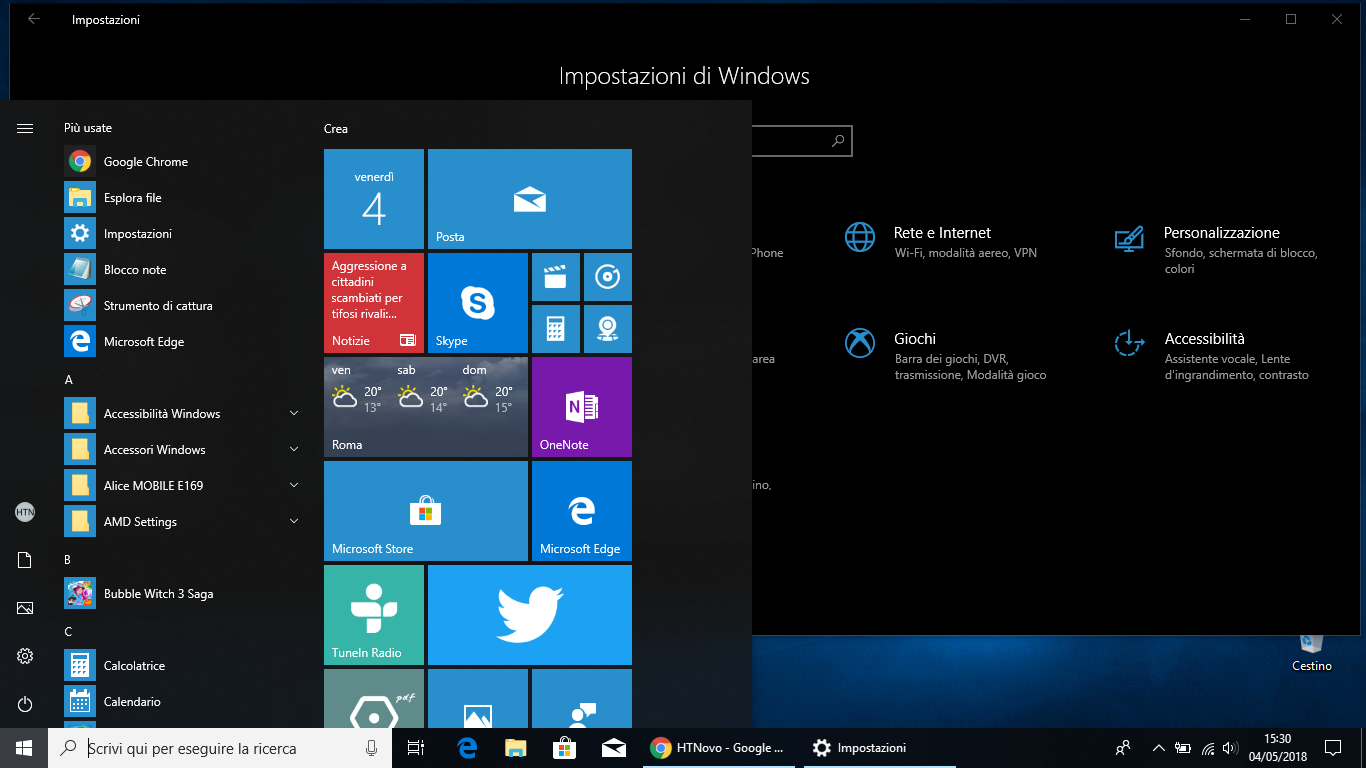The width and height of the screenshot is (1366, 768).
Task: Open the Film & TV clapperboard tile
Action: 555,277
